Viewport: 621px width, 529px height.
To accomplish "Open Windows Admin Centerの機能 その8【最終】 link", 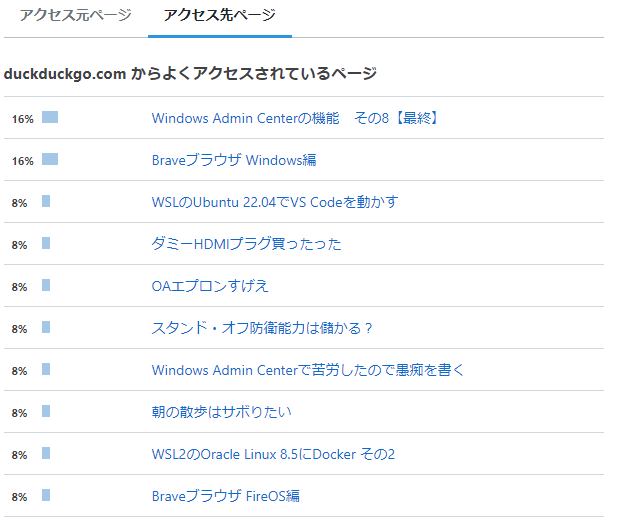I will click(294, 118).
